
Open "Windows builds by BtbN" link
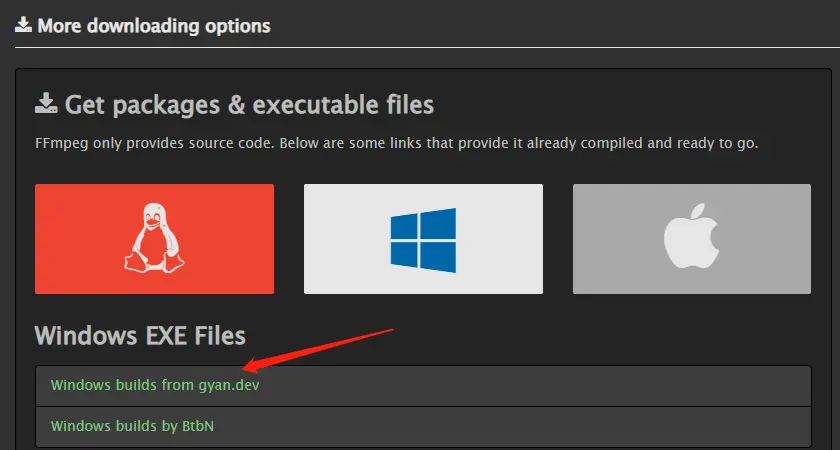coord(133,426)
